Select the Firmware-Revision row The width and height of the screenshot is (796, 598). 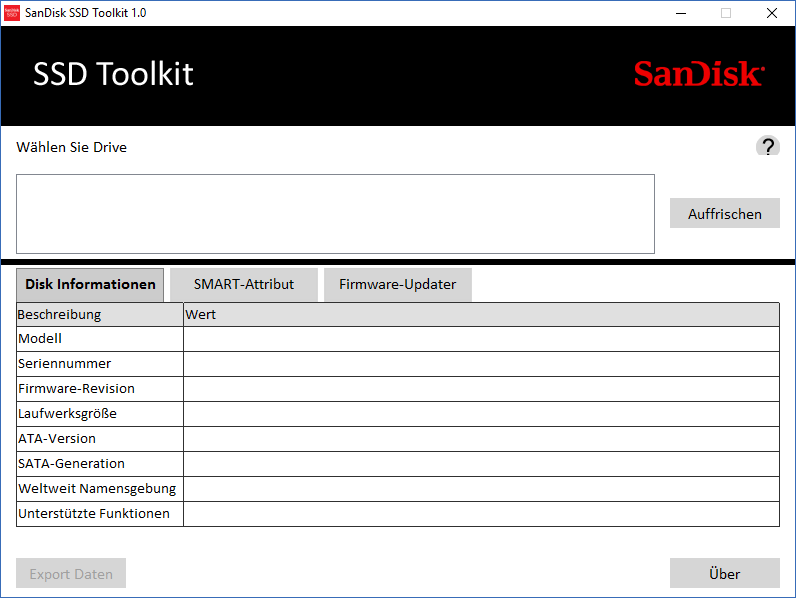(x=398, y=388)
